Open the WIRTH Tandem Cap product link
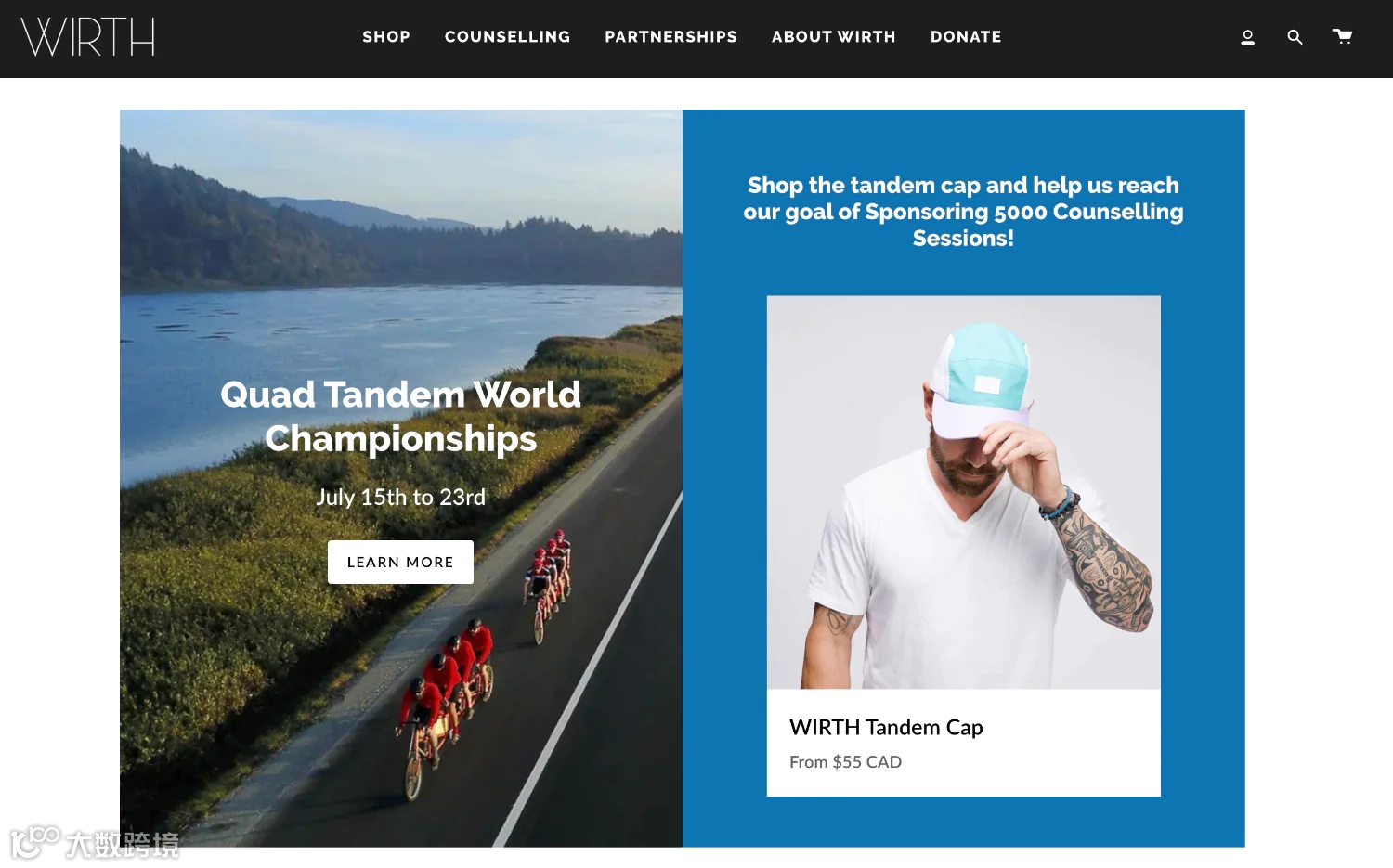 [x=886, y=727]
